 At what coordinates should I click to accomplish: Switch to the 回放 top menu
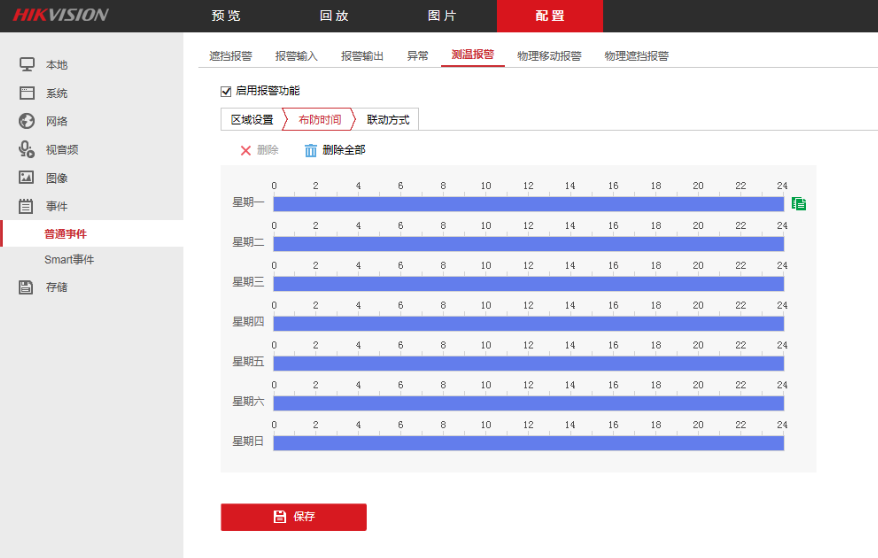click(334, 16)
